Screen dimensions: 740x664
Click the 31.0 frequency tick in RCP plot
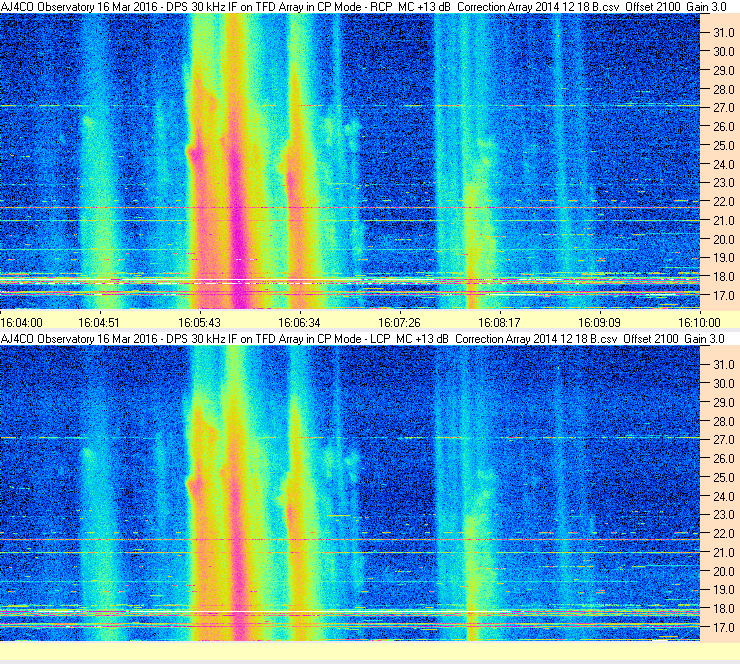723,33
